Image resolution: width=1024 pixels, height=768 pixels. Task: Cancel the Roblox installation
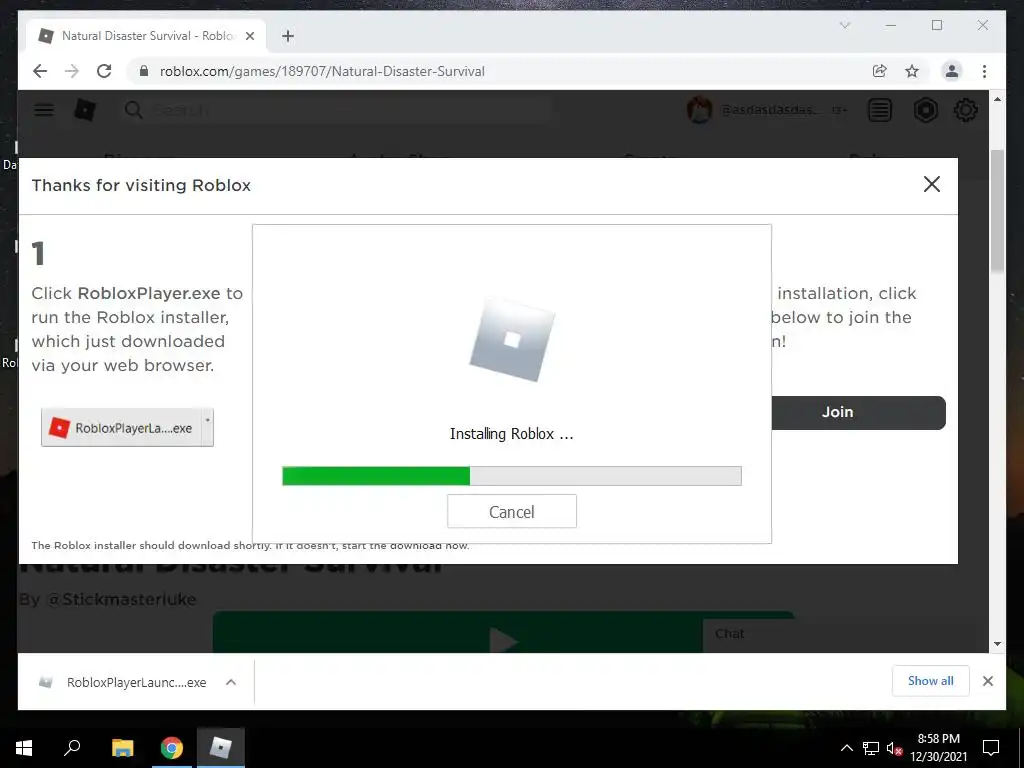(x=512, y=511)
